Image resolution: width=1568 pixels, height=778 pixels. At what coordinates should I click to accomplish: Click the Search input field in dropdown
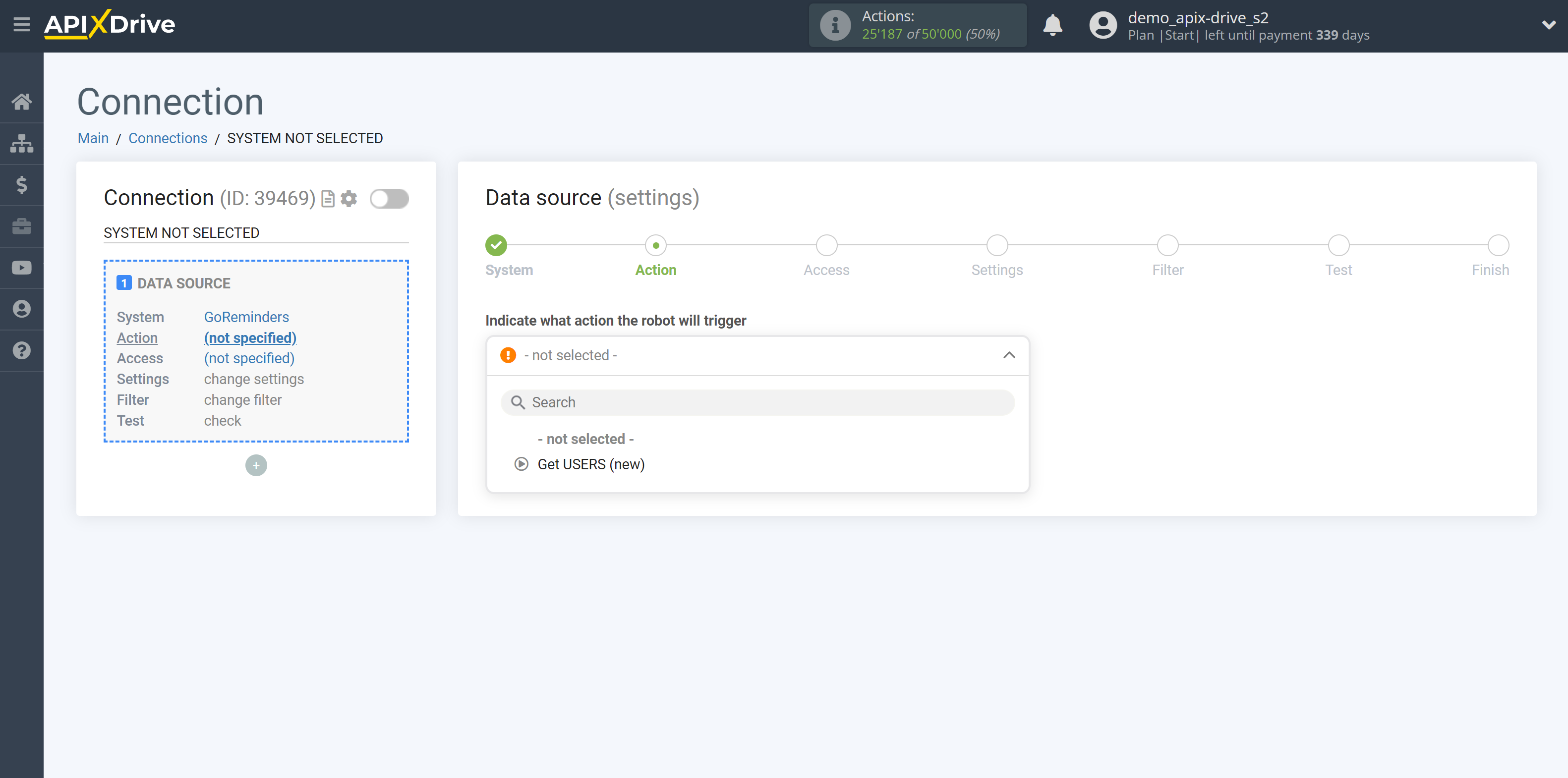757,402
